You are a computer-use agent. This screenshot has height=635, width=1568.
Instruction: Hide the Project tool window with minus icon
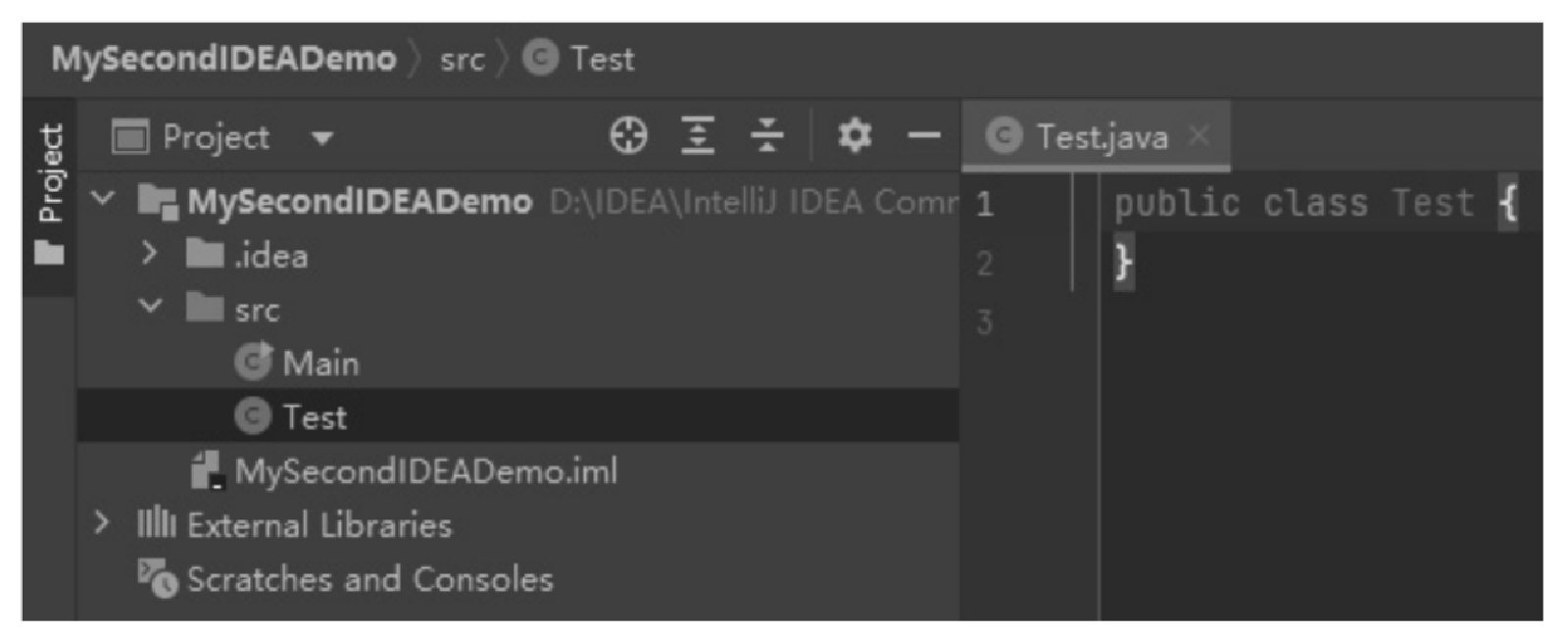click(923, 135)
